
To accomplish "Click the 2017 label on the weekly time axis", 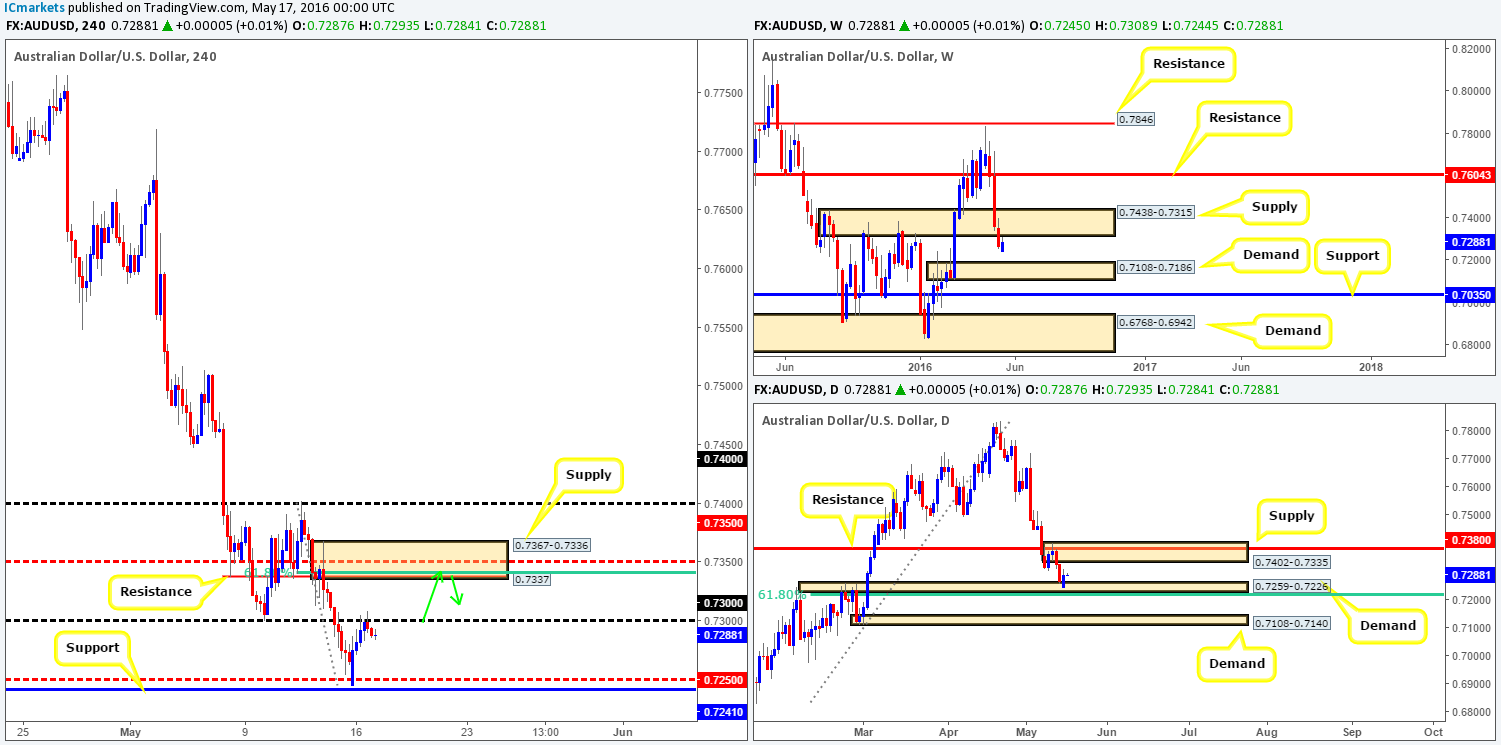I will point(1144,368).
